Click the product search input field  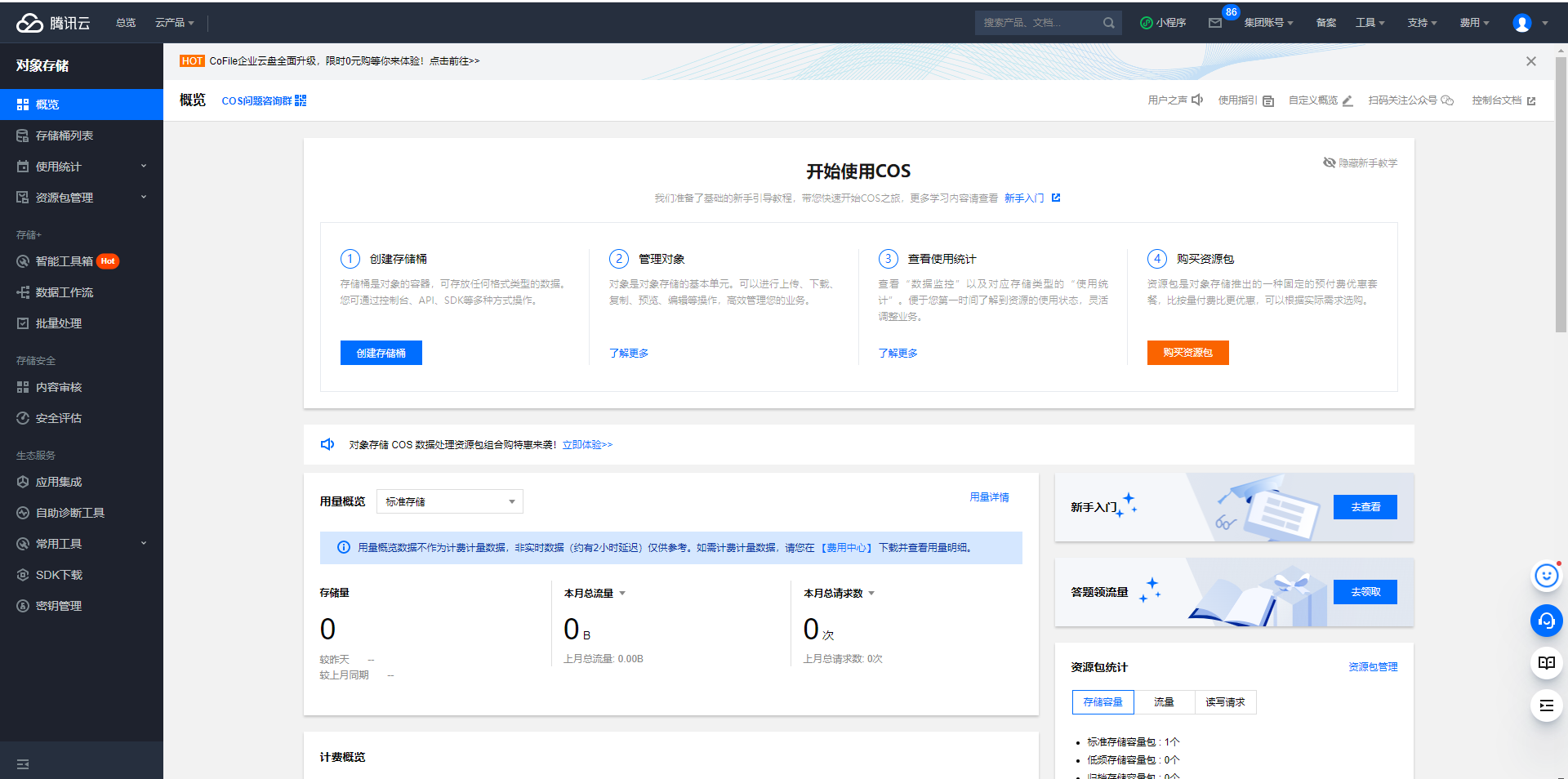tap(1039, 23)
